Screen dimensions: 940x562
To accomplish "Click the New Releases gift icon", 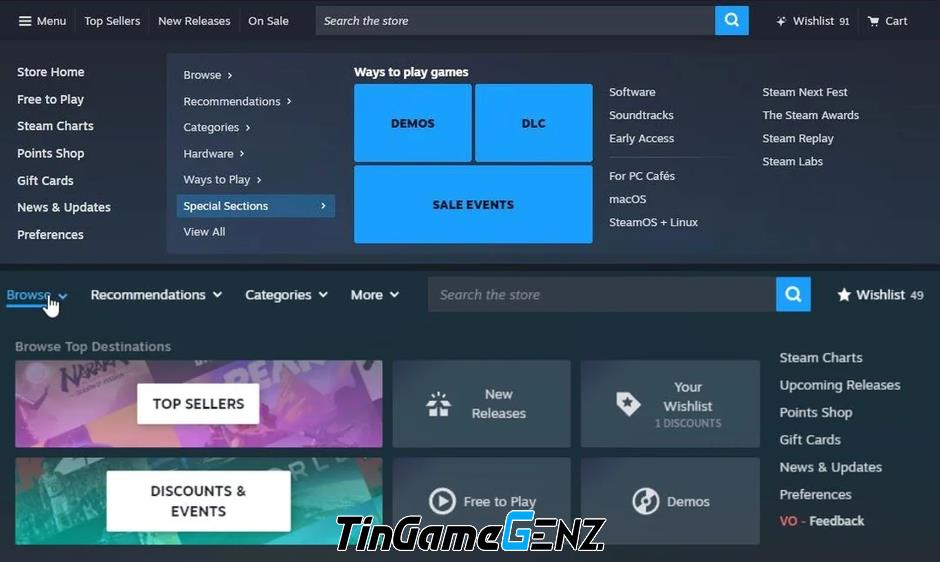I will [439, 404].
